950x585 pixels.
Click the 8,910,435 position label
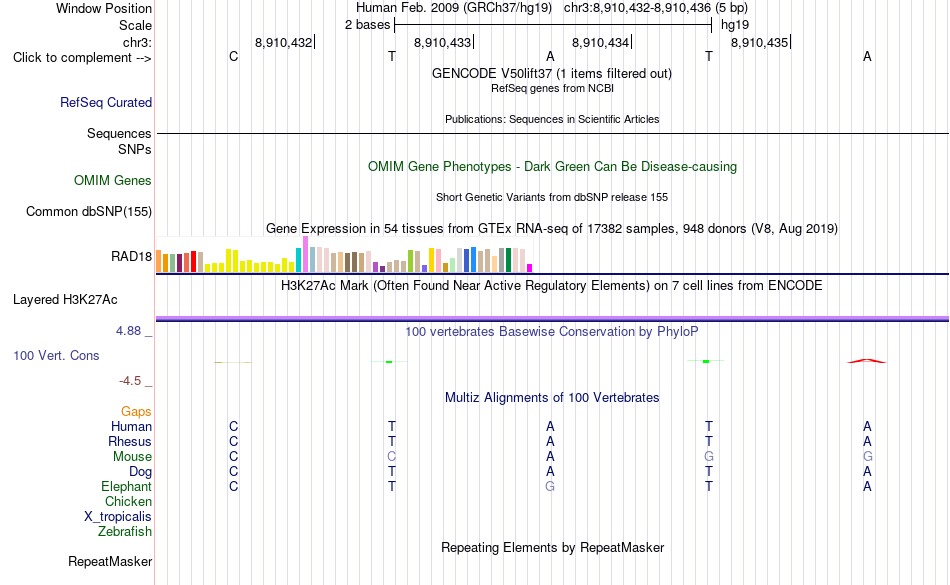[x=759, y=42]
